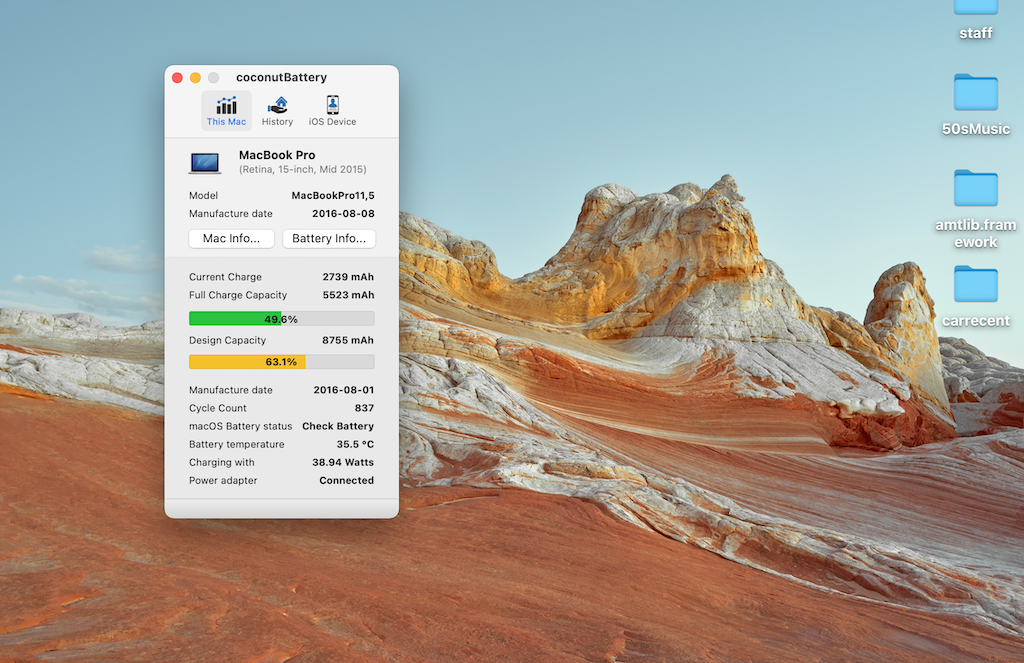
Task: Open the Mac Info... details
Action: point(231,239)
